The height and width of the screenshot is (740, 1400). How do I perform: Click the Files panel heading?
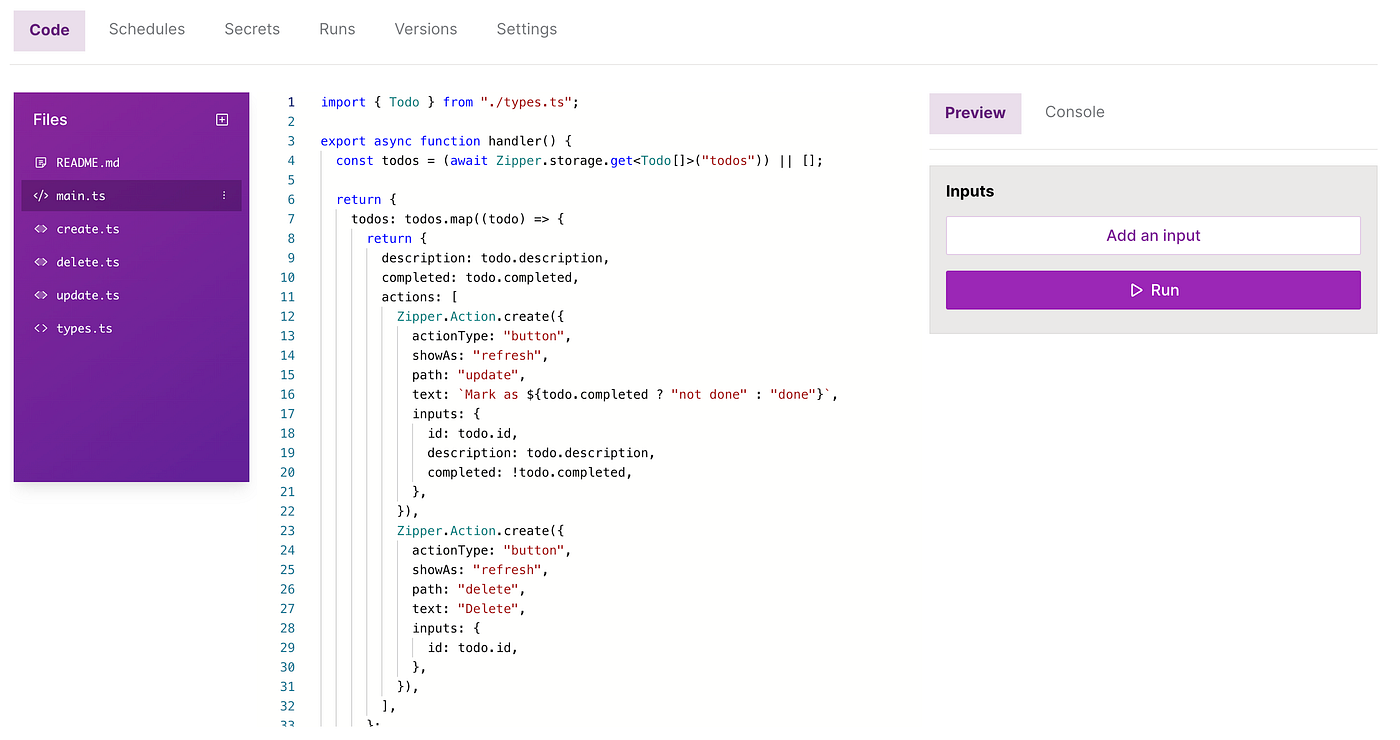(50, 120)
